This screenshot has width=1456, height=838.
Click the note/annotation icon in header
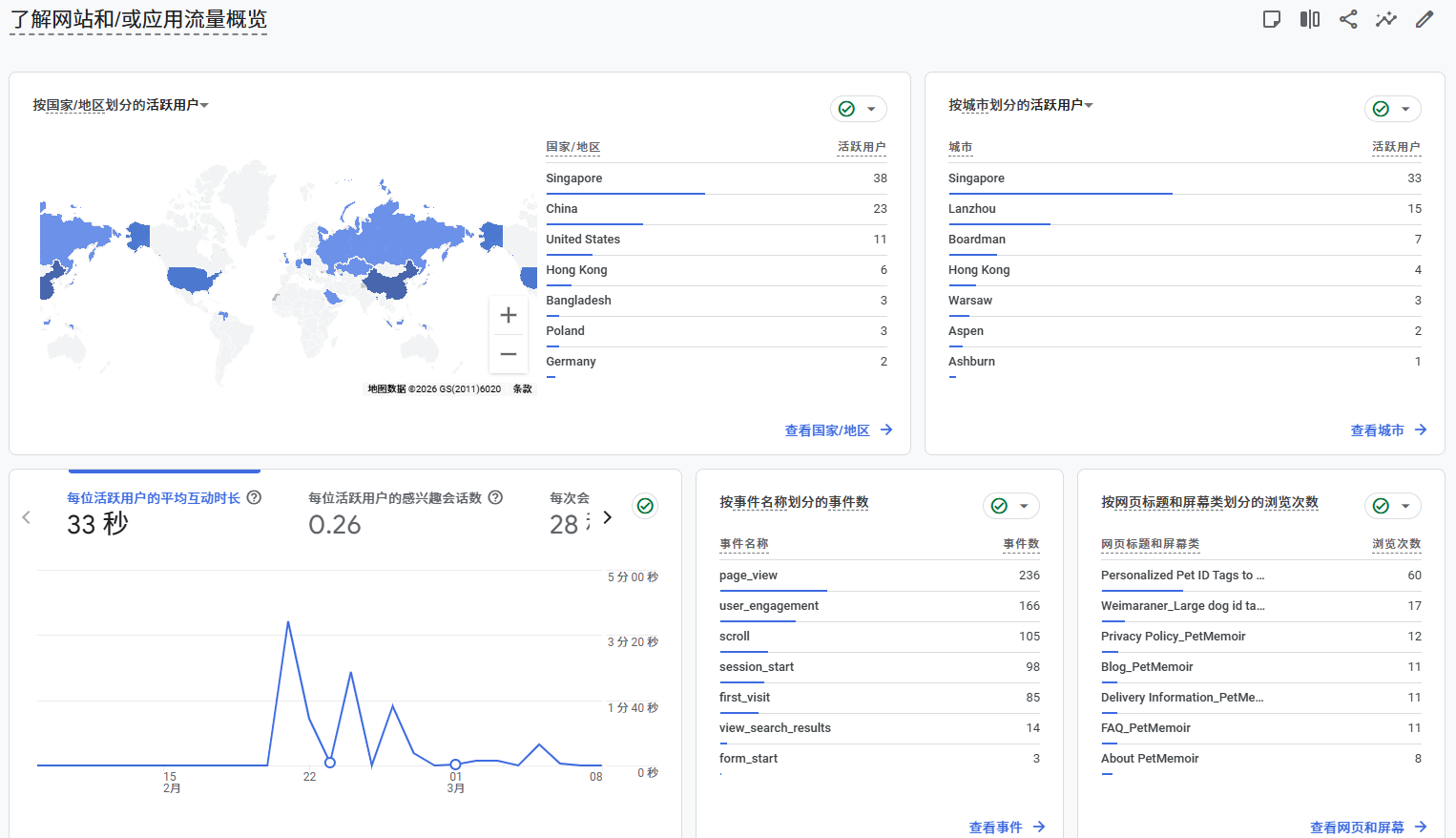click(1272, 19)
